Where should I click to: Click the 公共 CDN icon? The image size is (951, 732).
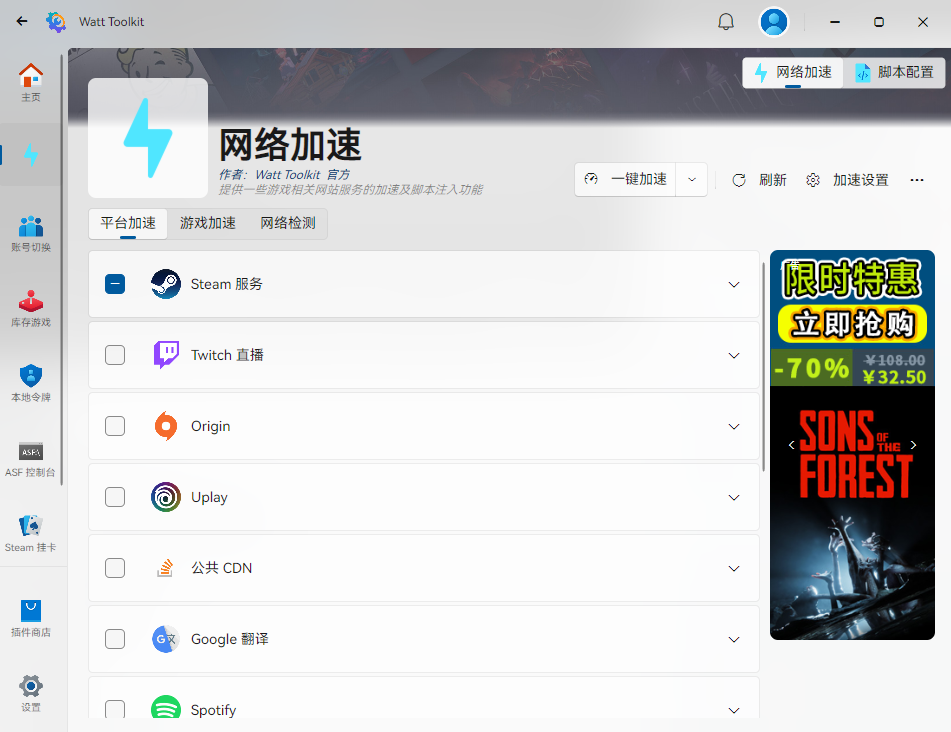[x=165, y=568]
